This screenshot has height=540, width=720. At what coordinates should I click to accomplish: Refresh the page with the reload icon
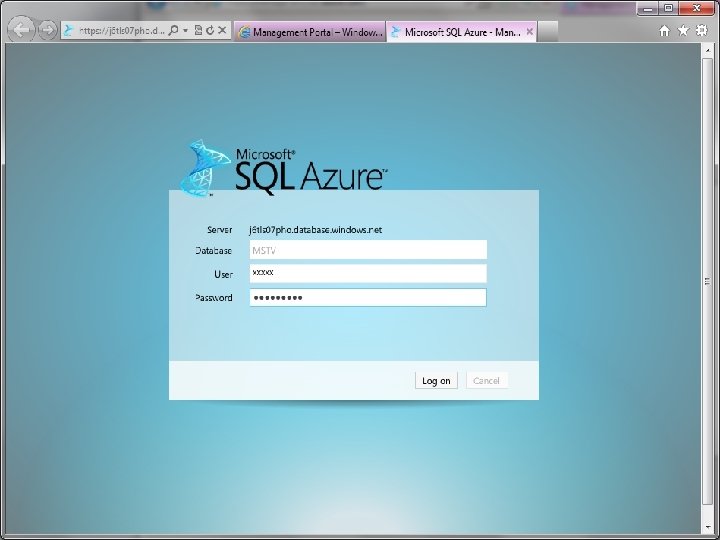pyautogui.click(x=210, y=30)
